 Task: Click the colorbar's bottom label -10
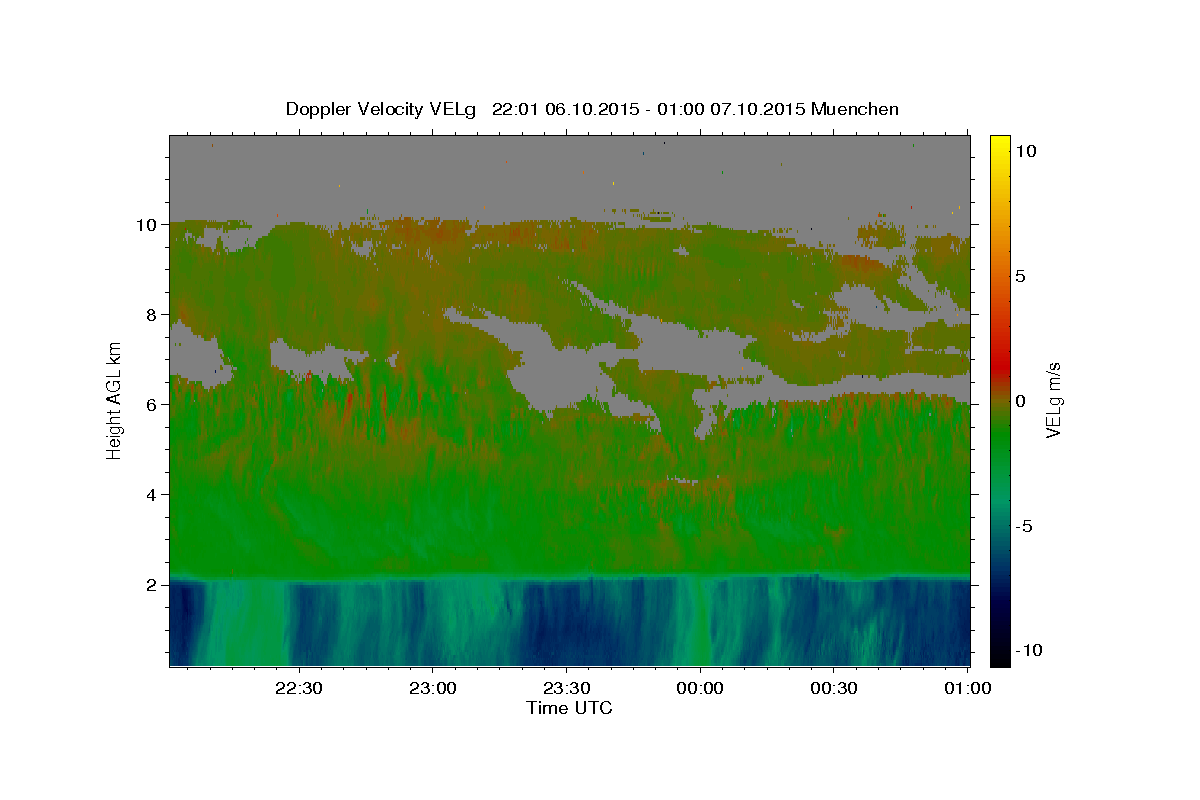coord(1029,651)
